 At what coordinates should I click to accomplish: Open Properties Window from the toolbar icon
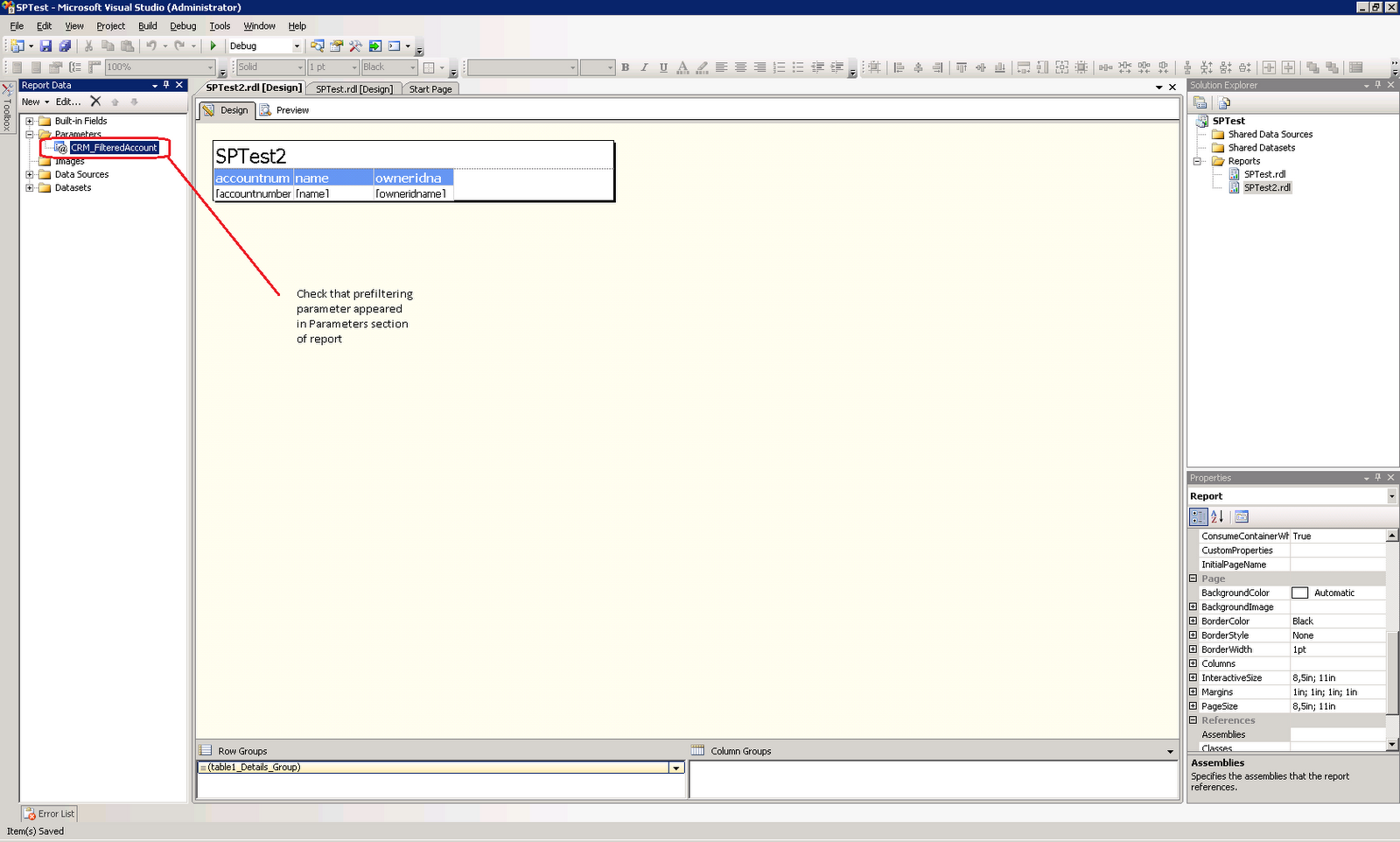pos(337,46)
